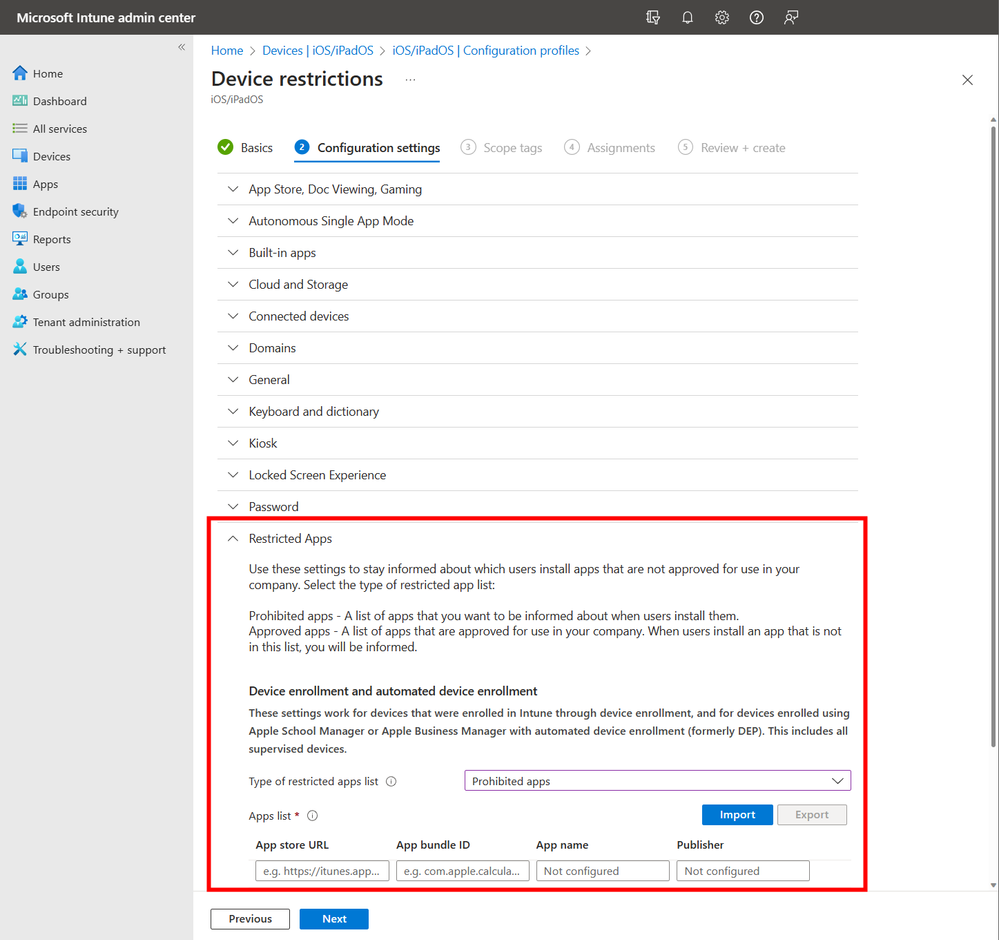Viewport: 999px width, 940px height.
Task: Click the Previous button
Action: click(250, 919)
